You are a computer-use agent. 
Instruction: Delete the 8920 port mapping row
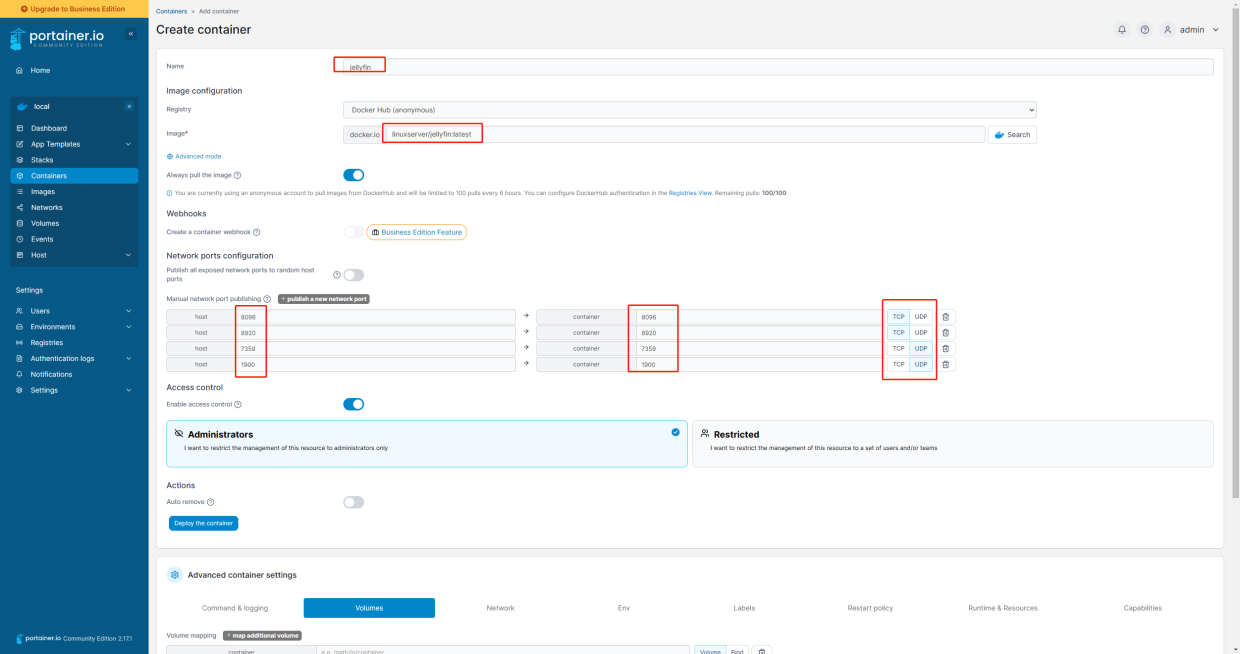click(946, 333)
